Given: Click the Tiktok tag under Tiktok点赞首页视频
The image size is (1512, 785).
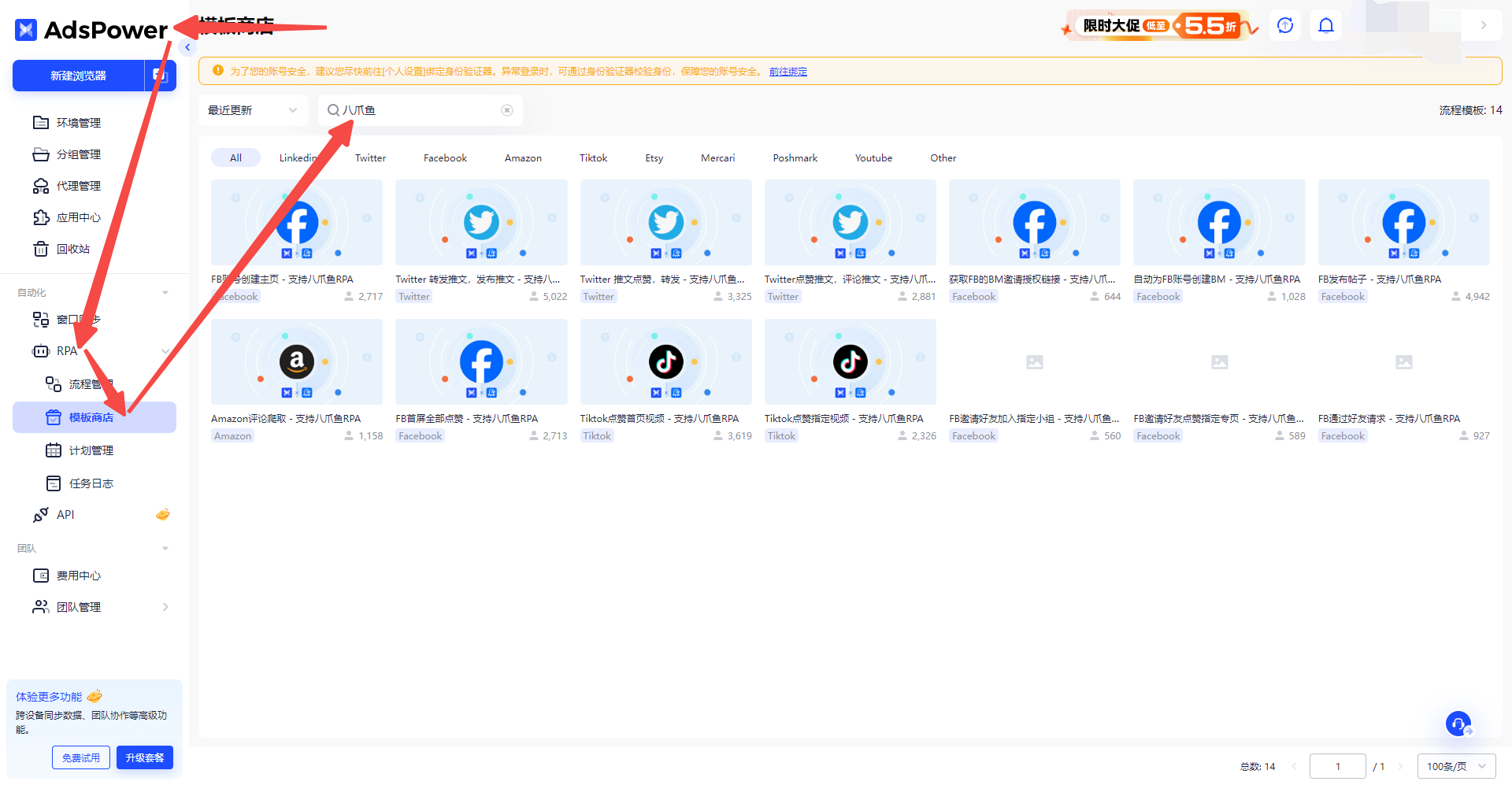Looking at the screenshot, I should click(x=597, y=436).
